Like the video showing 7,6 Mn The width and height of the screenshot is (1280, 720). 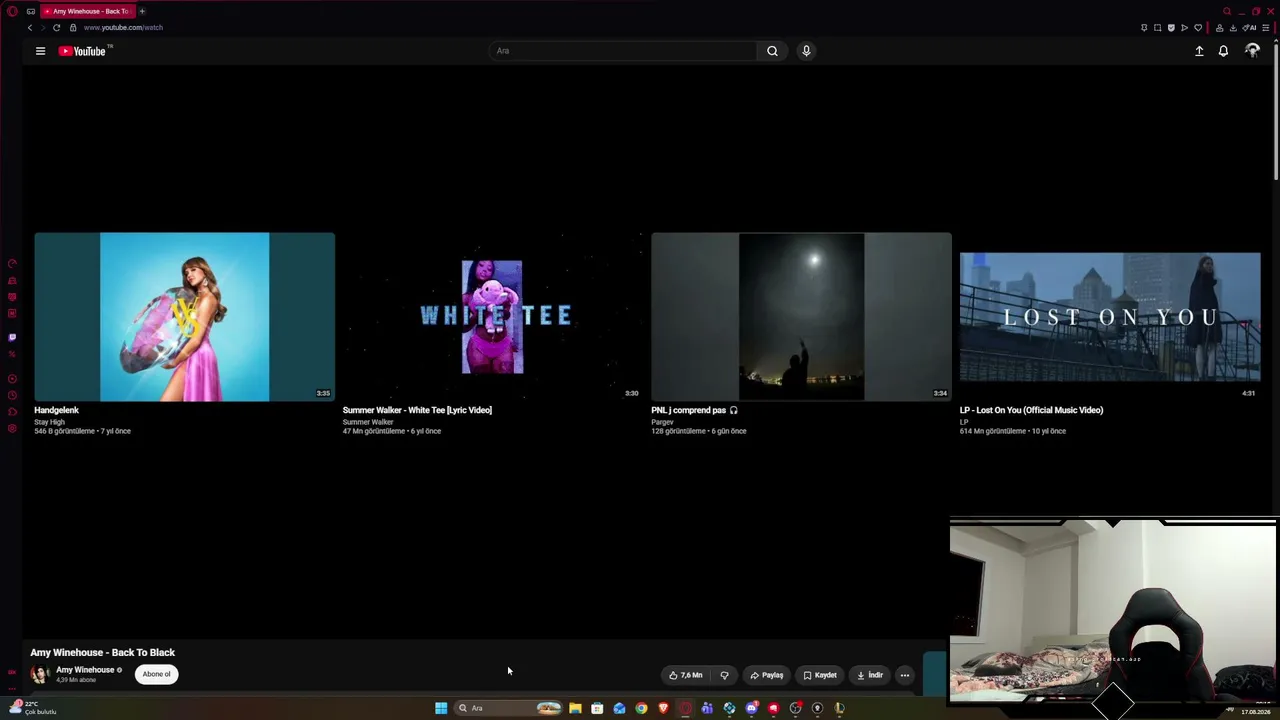(x=687, y=675)
